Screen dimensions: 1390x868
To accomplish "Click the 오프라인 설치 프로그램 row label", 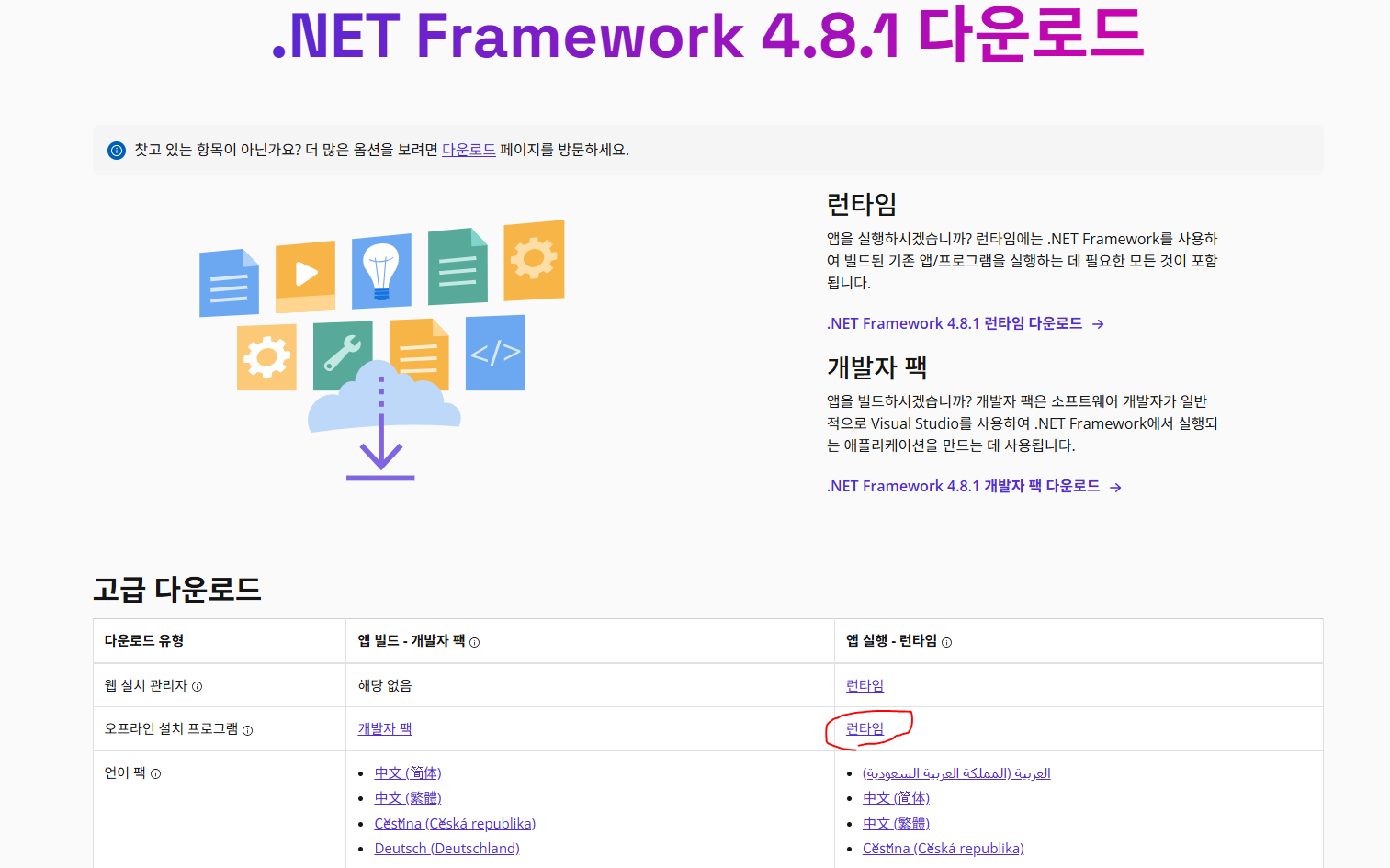I will point(171,728).
